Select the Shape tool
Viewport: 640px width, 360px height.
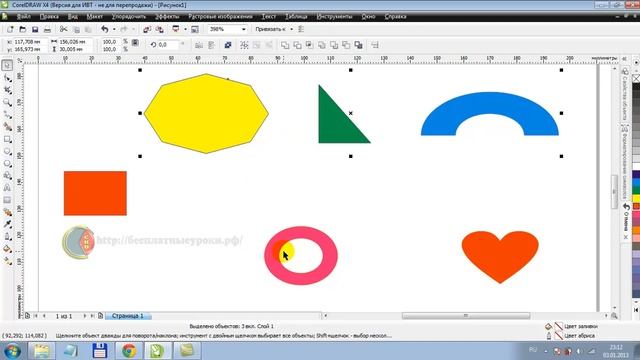[x=7, y=78]
